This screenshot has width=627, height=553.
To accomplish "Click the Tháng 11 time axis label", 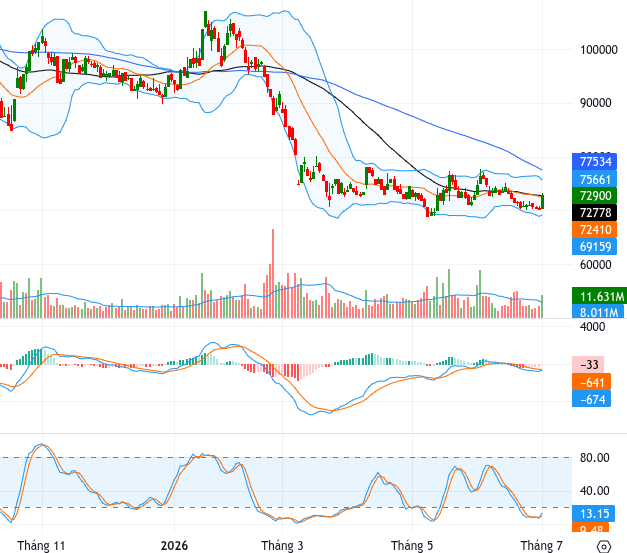I will tap(41, 546).
